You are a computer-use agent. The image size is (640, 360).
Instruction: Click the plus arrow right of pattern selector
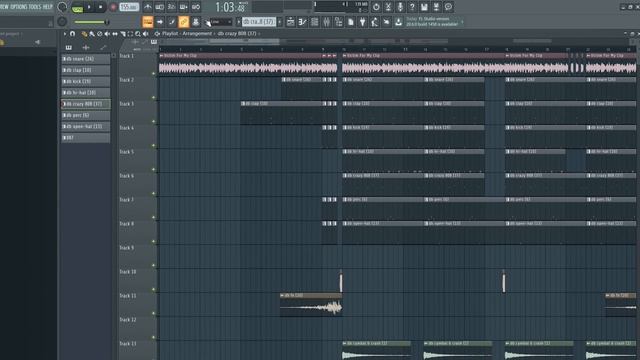(280, 22)
